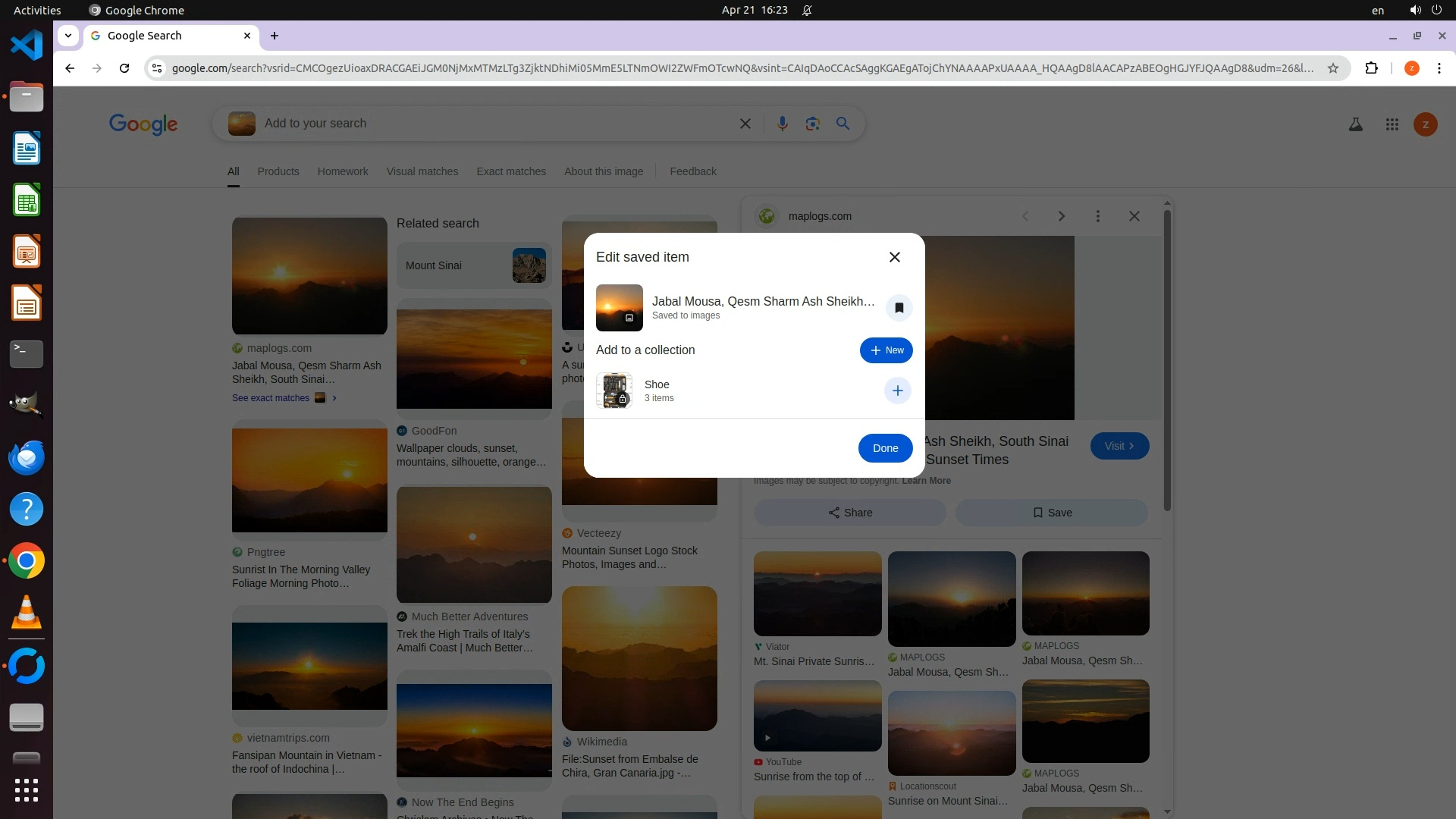
Task: Clear the search box X icon
Action: pos(745,124)
